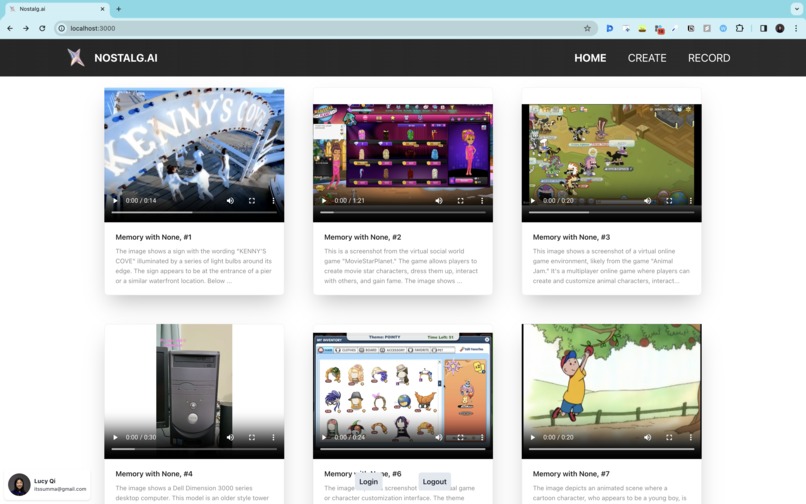Open more options on Memory #6 video

[x=482, y=437]
